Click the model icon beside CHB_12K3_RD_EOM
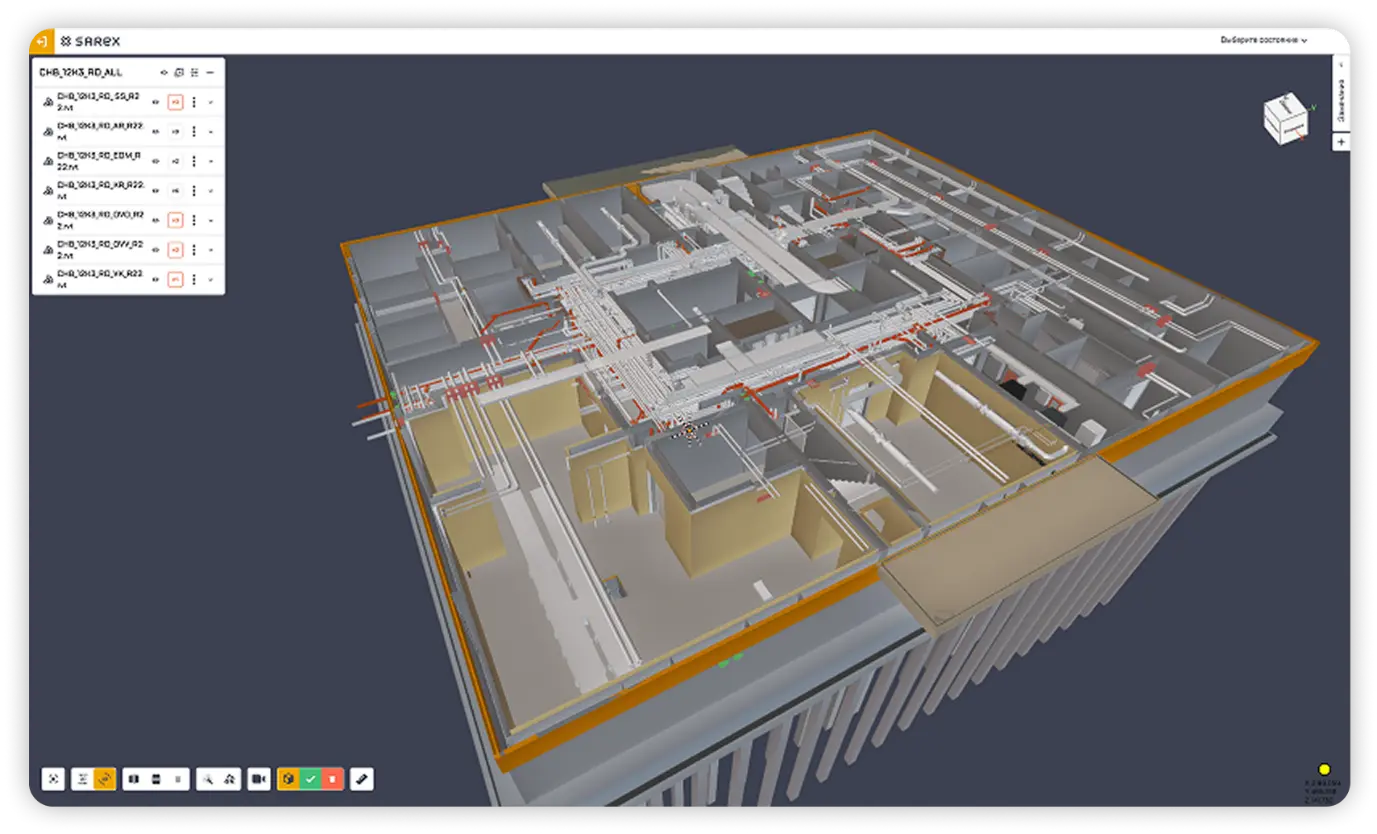Screen dimensions: 1377x834 pyautogui.click(x=47, y=161)
